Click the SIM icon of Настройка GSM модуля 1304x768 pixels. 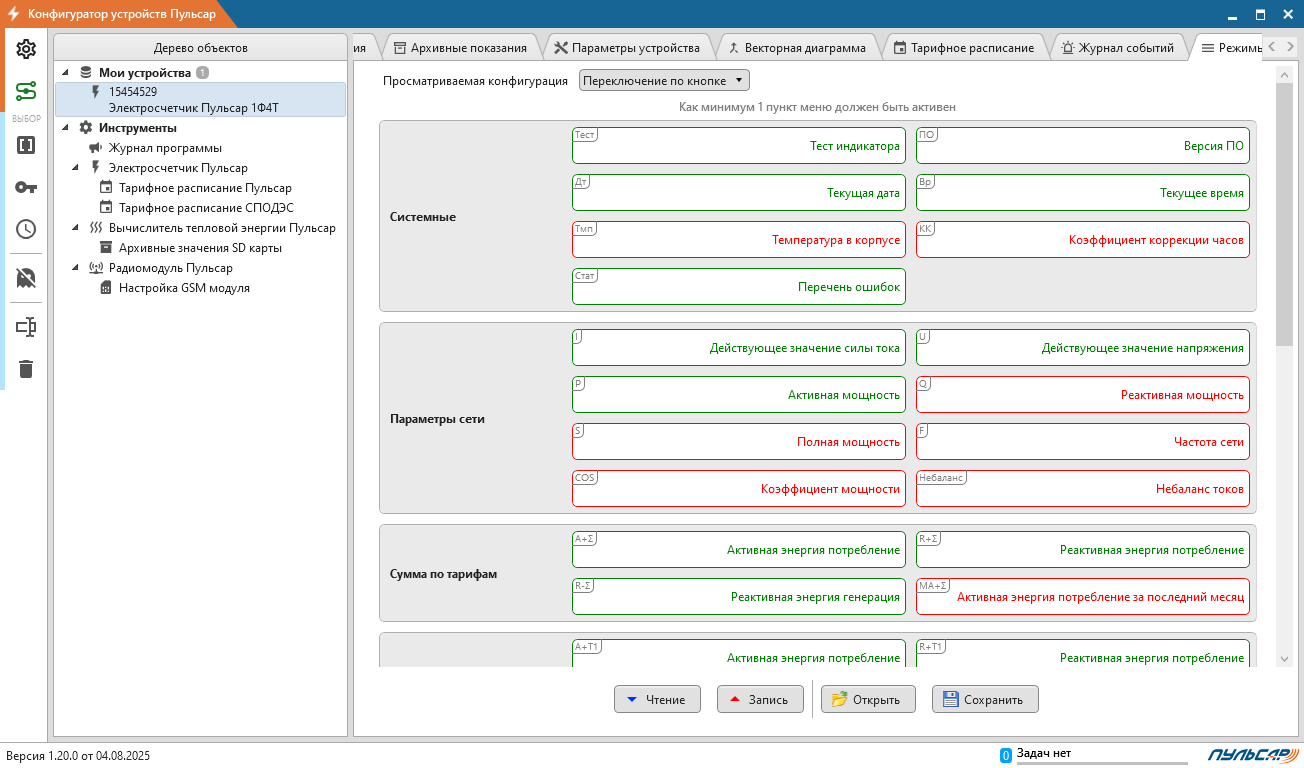[x=106, y=288]
